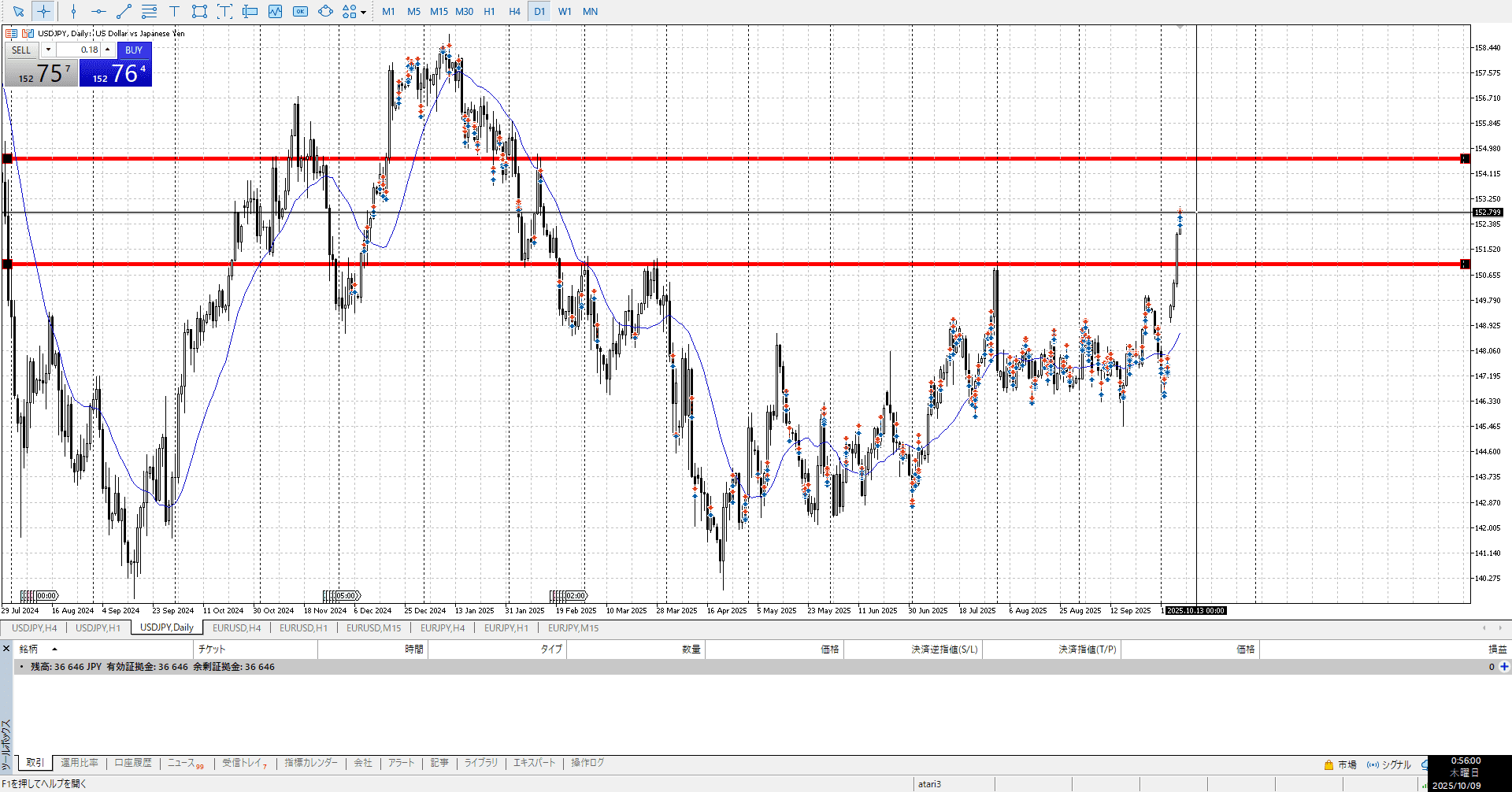Toggle the W1 weekly timeframe
Image resolution: width=1512 pixels, height=792 pixels.
(x=565, y=11)
